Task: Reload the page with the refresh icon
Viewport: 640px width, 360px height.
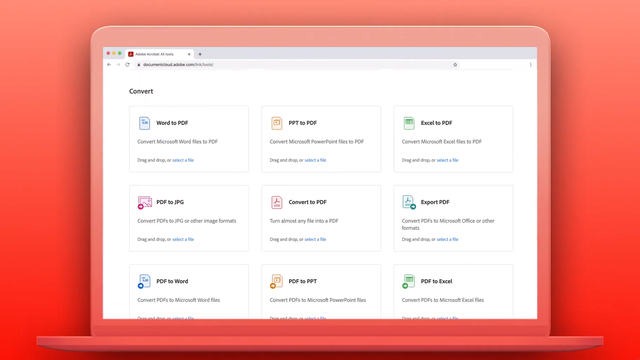Action: pos(127,64)
